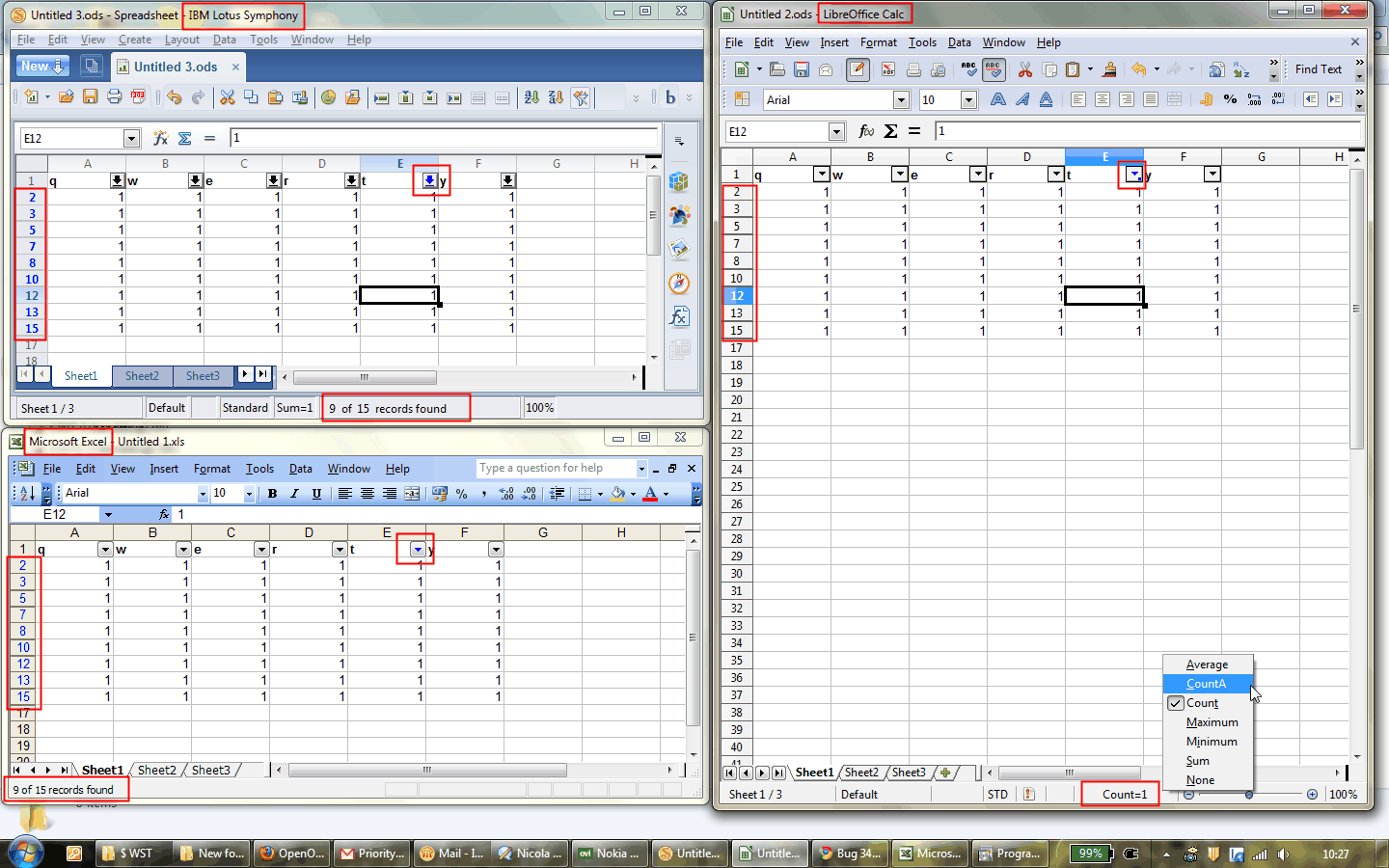Screen dimensions: 1389x868
Task: Toggle Edit File mode in LibreOffice toolbar
Action: [x=857, y=69]
